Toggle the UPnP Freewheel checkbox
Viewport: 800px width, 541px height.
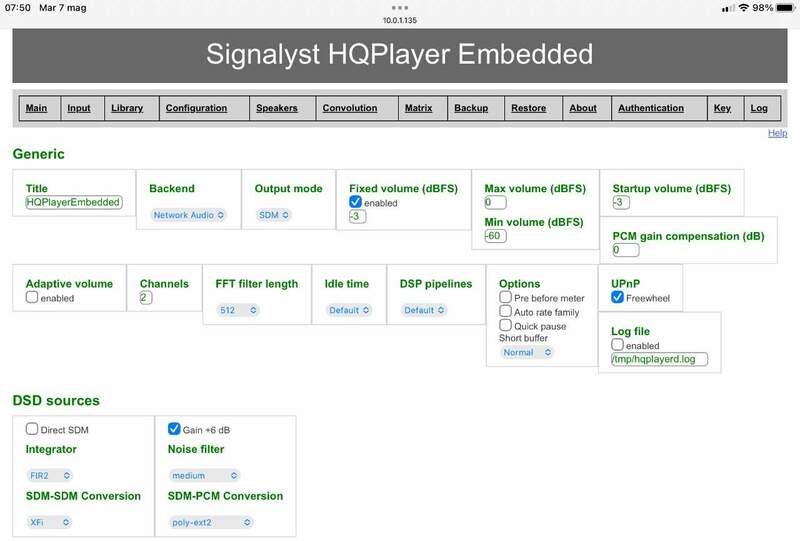pos(617,297)
